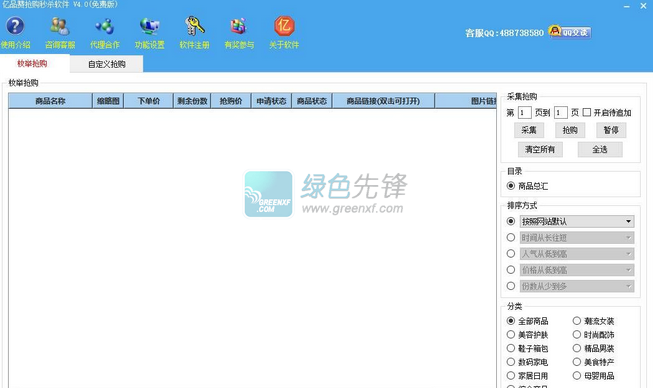Select the 按照网站默认 sort radio button
The width and height of the screenshot is (653, 388).
pos(511,221)
